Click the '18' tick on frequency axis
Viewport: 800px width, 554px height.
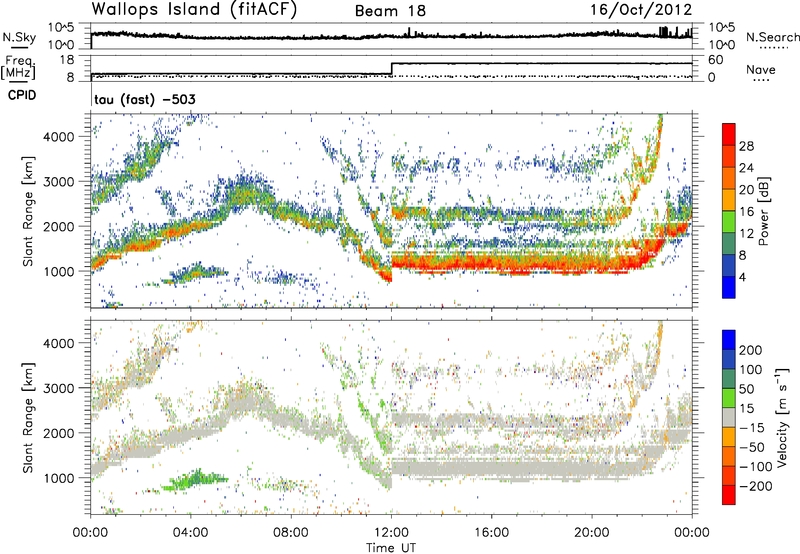[67, 60]
